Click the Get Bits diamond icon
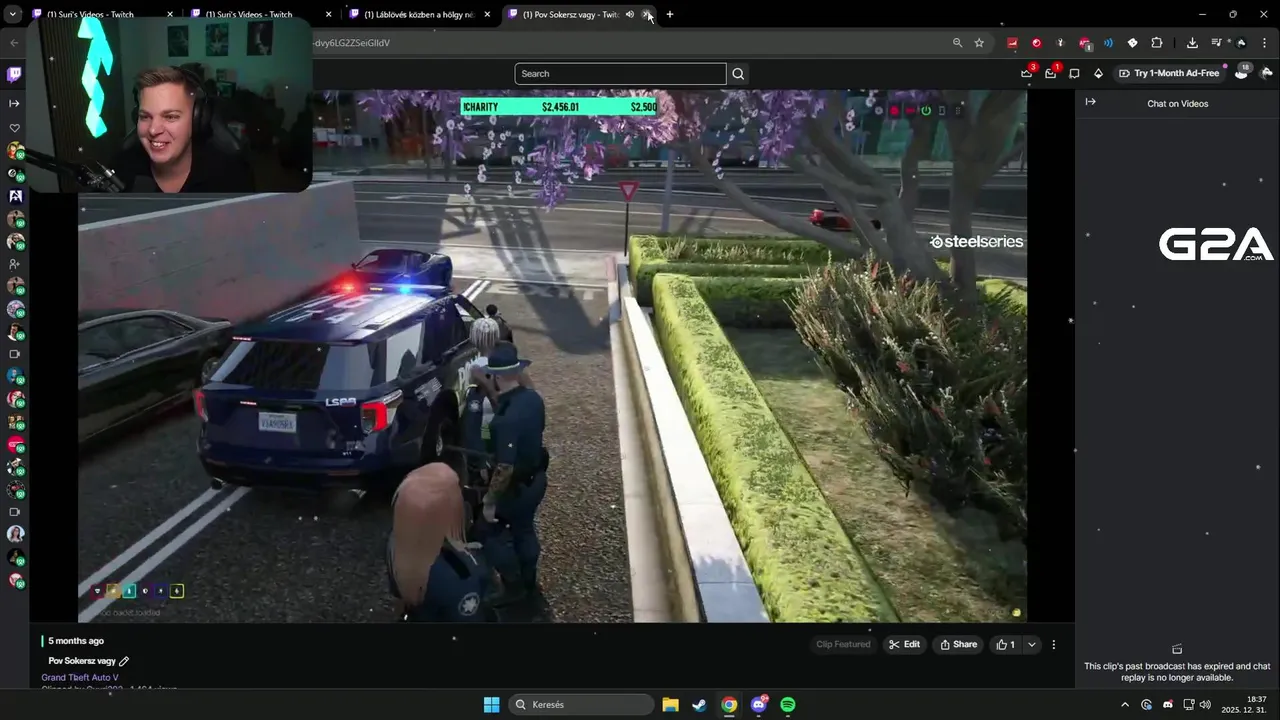Image resolution: width=1280 pixels, height=720 pixels. tap(1098, 73)
